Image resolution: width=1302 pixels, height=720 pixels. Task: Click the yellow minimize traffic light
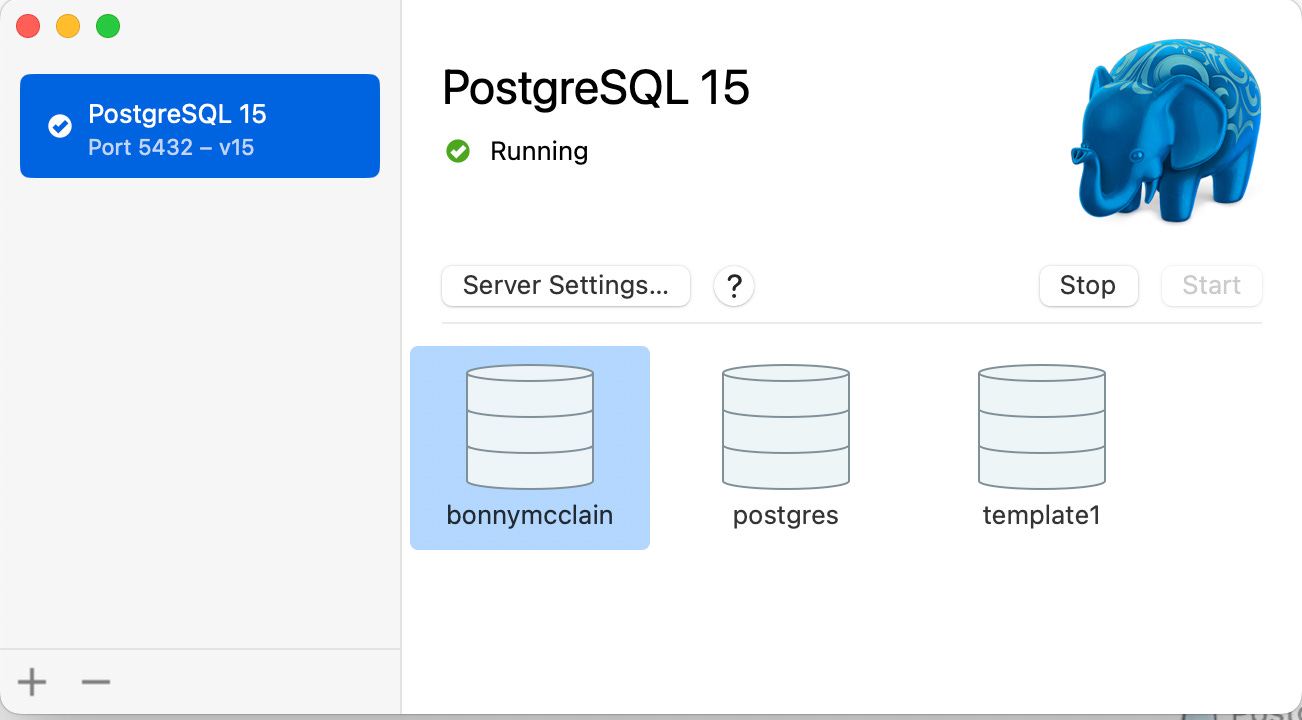[x=67, y=26]
